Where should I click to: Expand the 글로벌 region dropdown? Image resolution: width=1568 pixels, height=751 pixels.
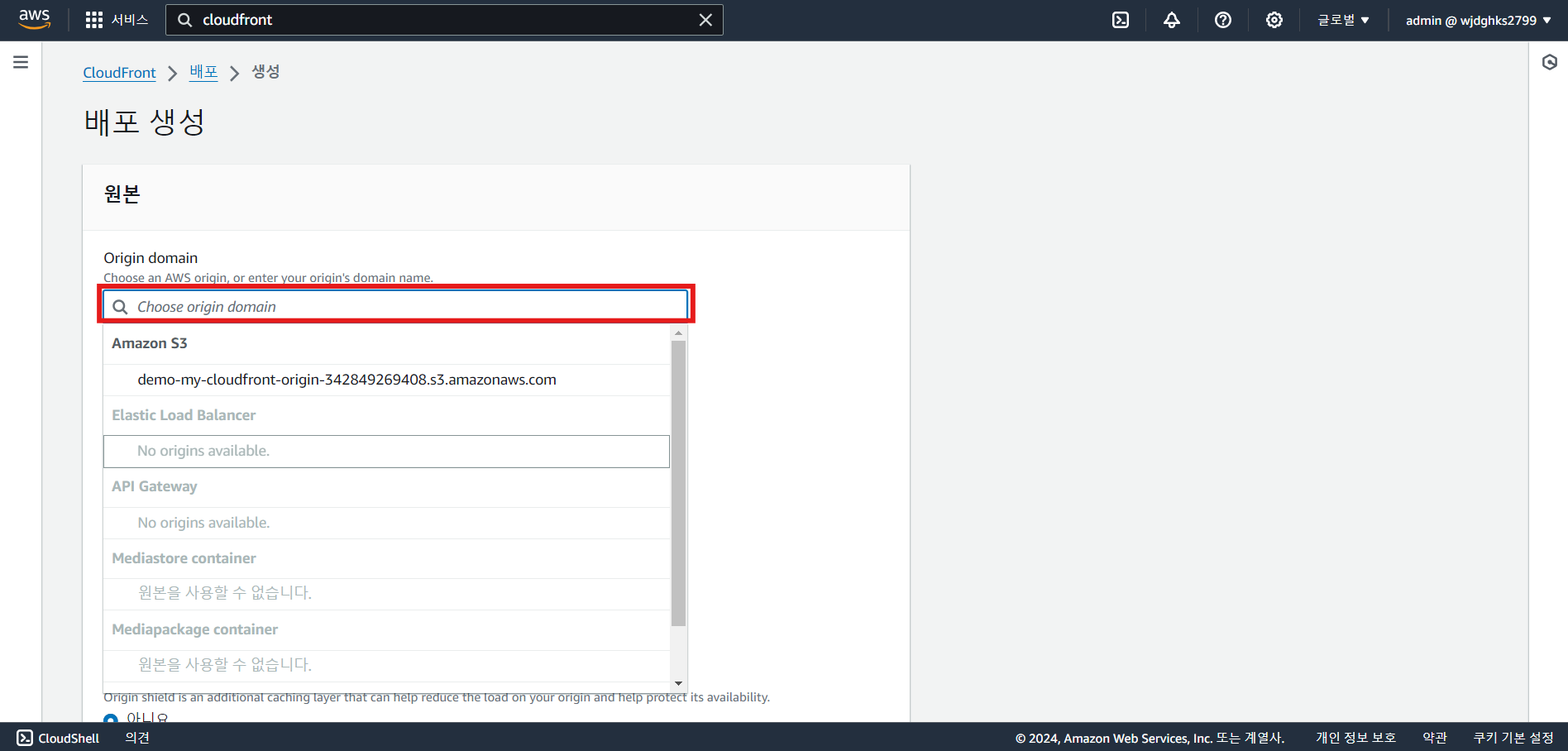pos(1343,20)
